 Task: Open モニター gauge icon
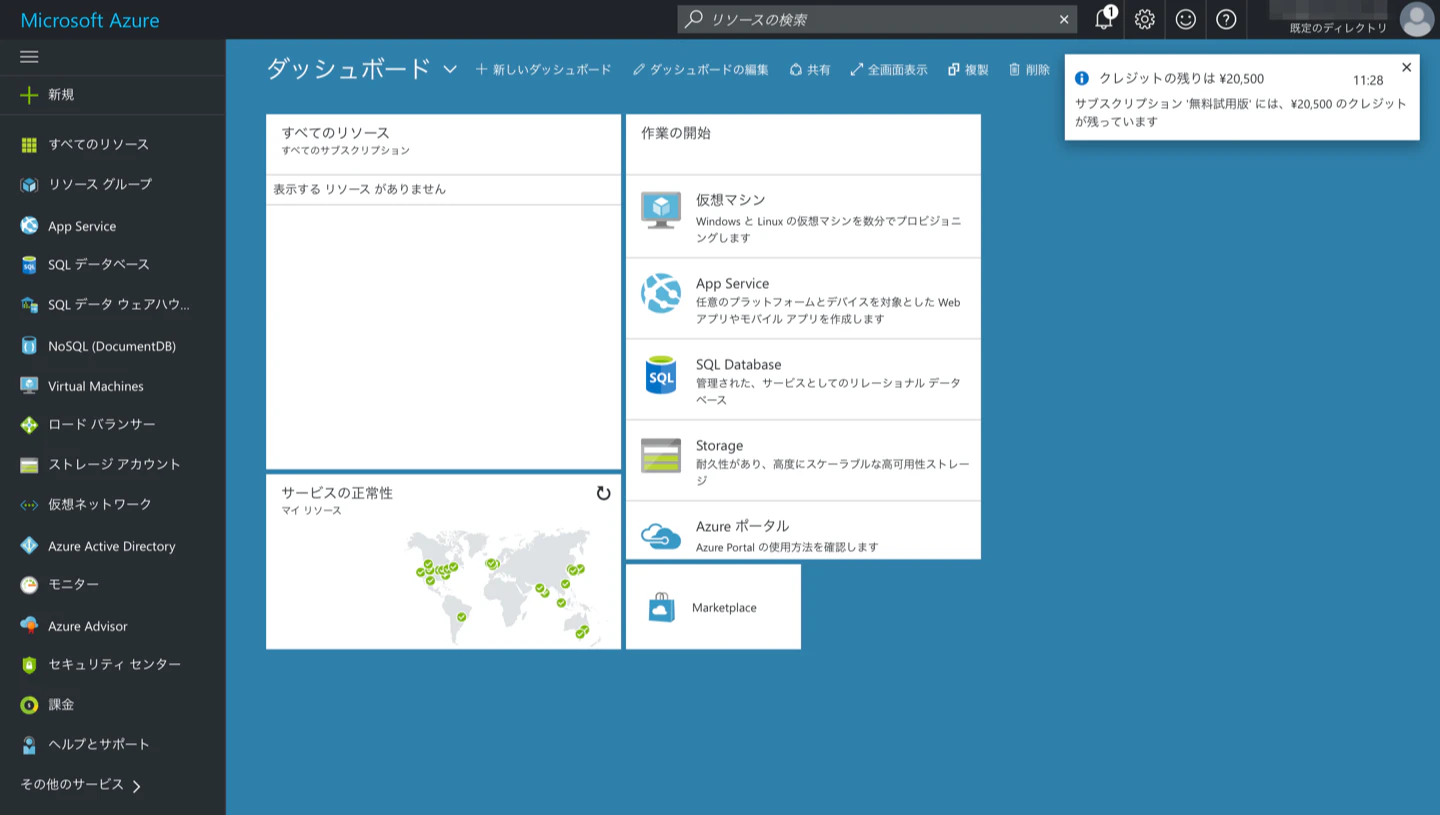[29, 585]
